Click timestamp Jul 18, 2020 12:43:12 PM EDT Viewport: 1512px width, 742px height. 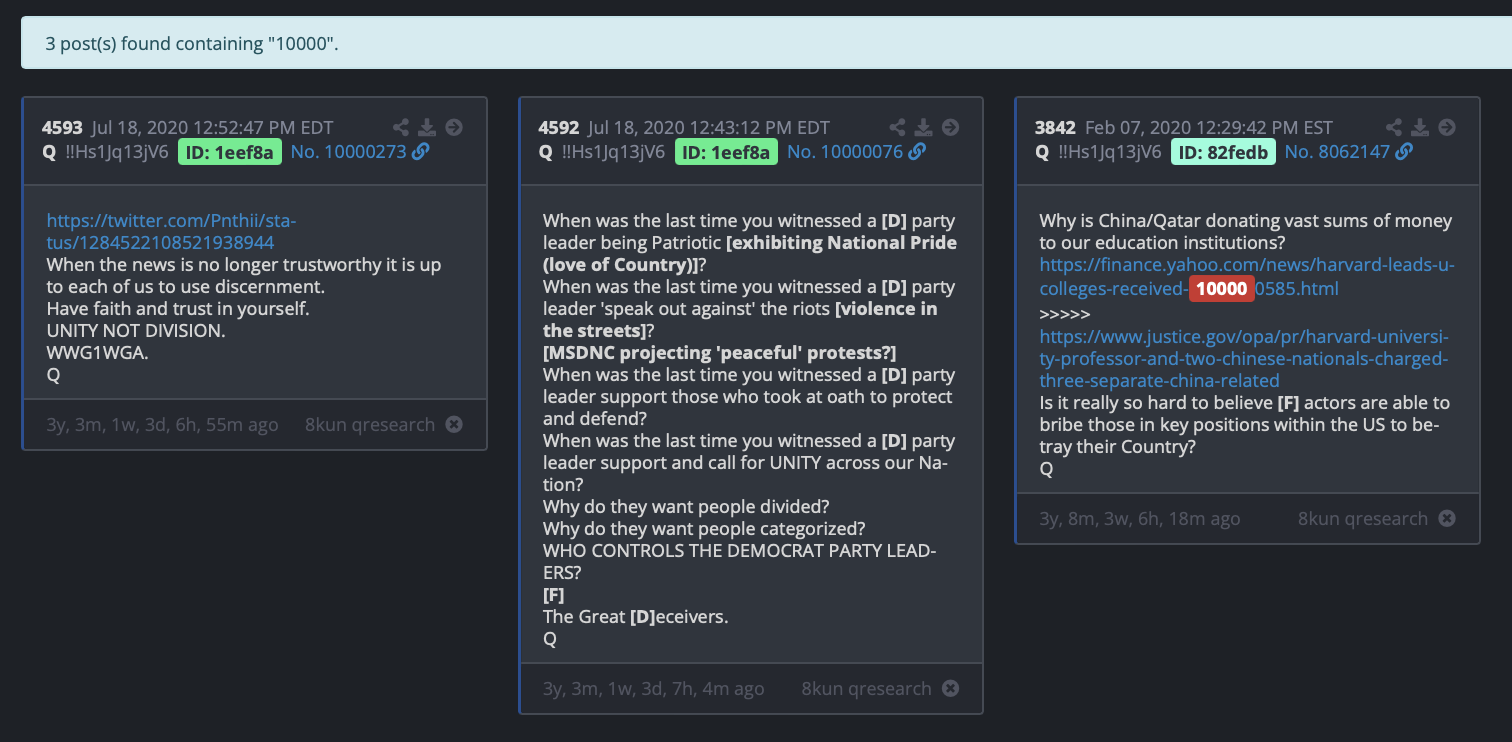tap(709, 128)
